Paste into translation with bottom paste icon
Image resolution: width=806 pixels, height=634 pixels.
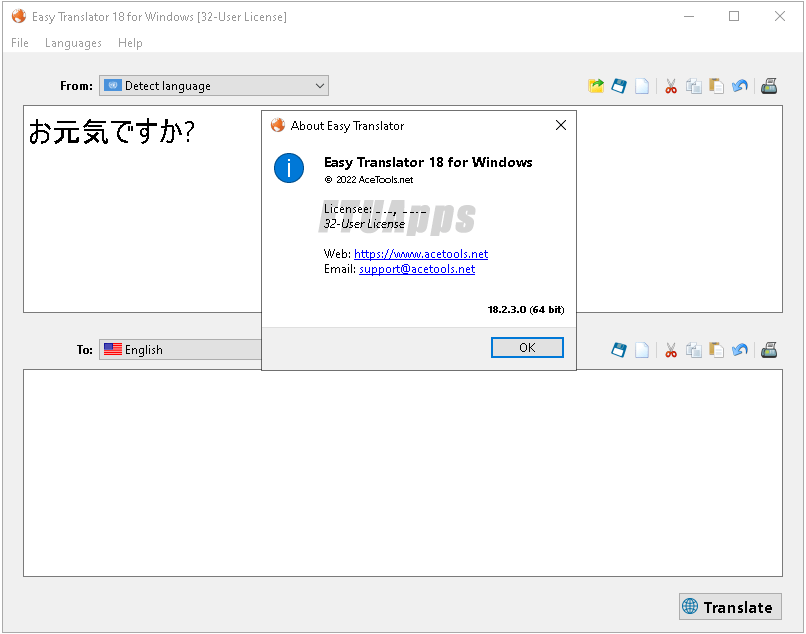717,350
